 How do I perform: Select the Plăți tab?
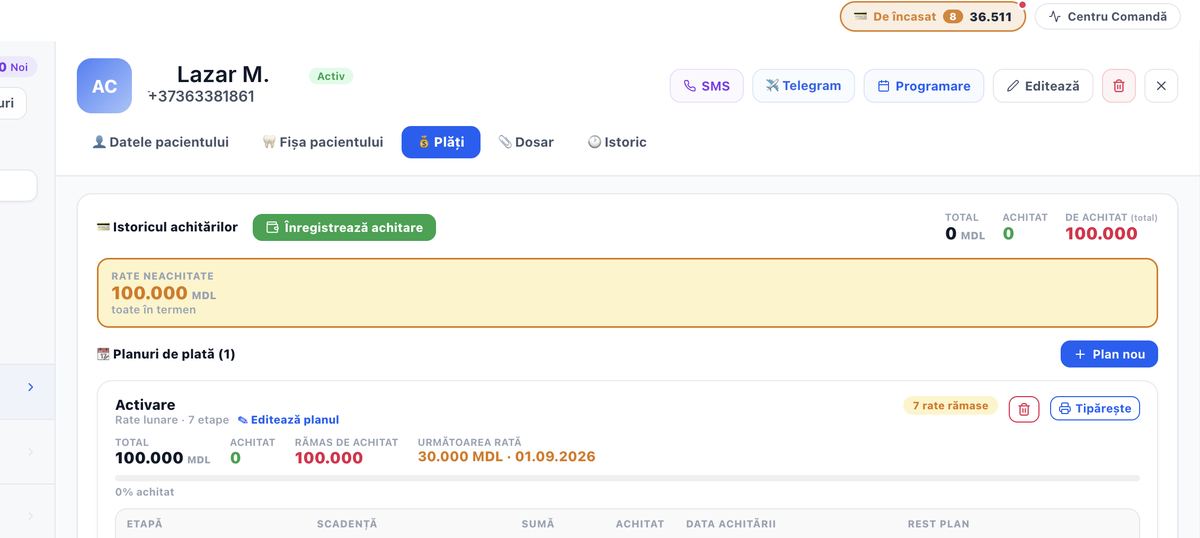coord(441,142)
